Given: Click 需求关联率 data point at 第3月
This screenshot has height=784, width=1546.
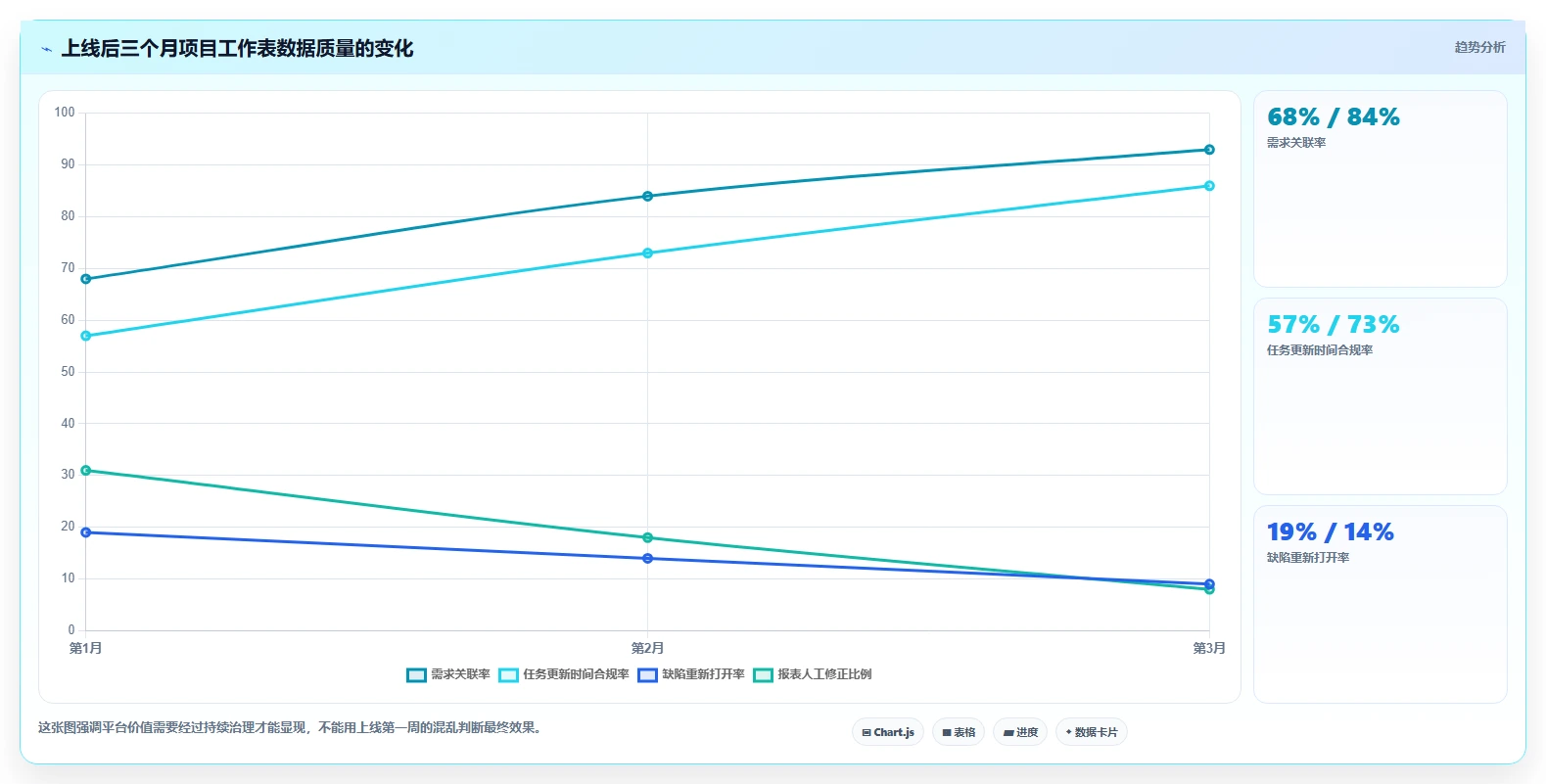Looking at the screenshot, I should (1209, 150).
